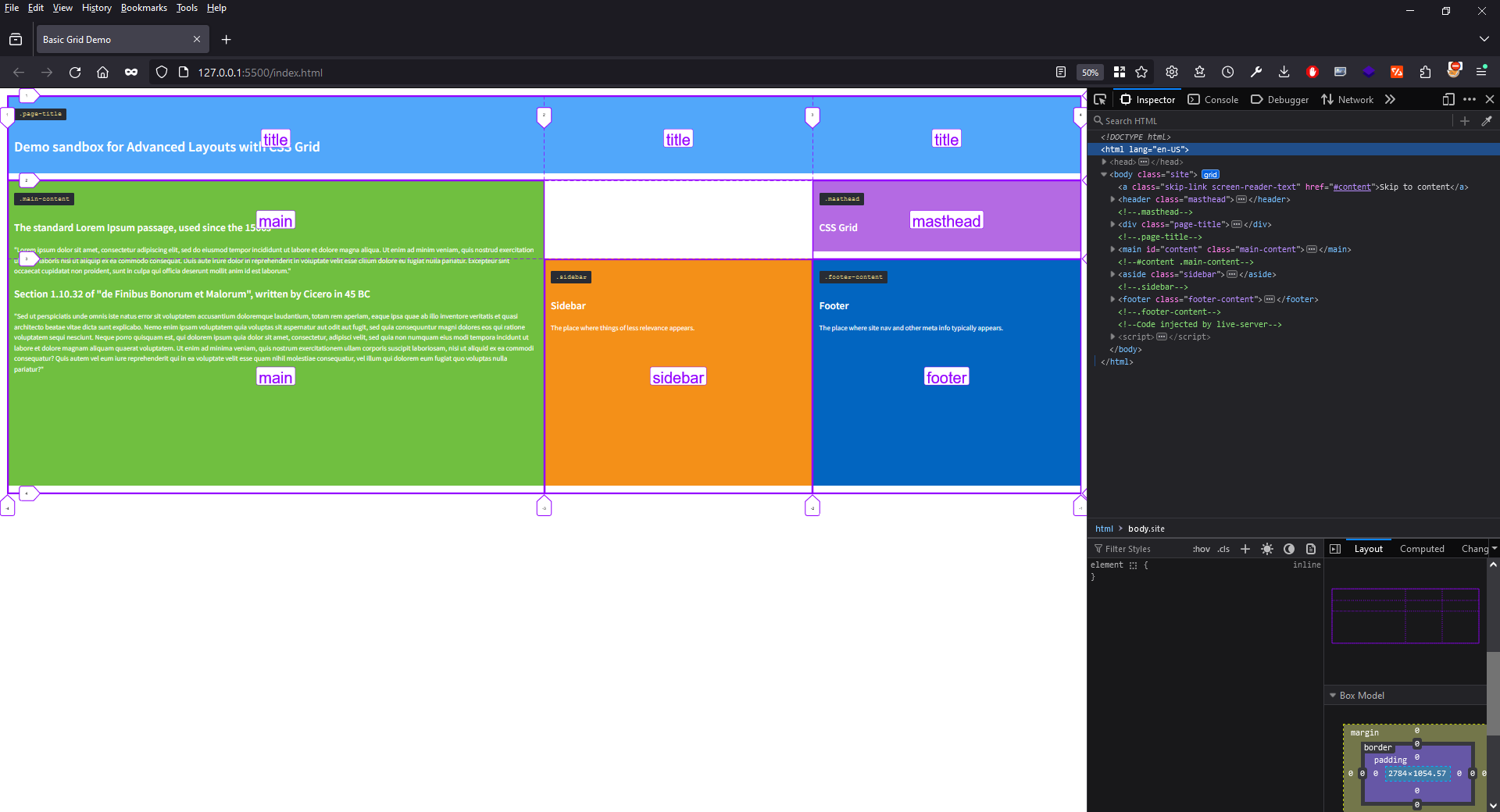Open the Firefox application hamburger menu
1500x812 pixels.
click(1481, 72)
